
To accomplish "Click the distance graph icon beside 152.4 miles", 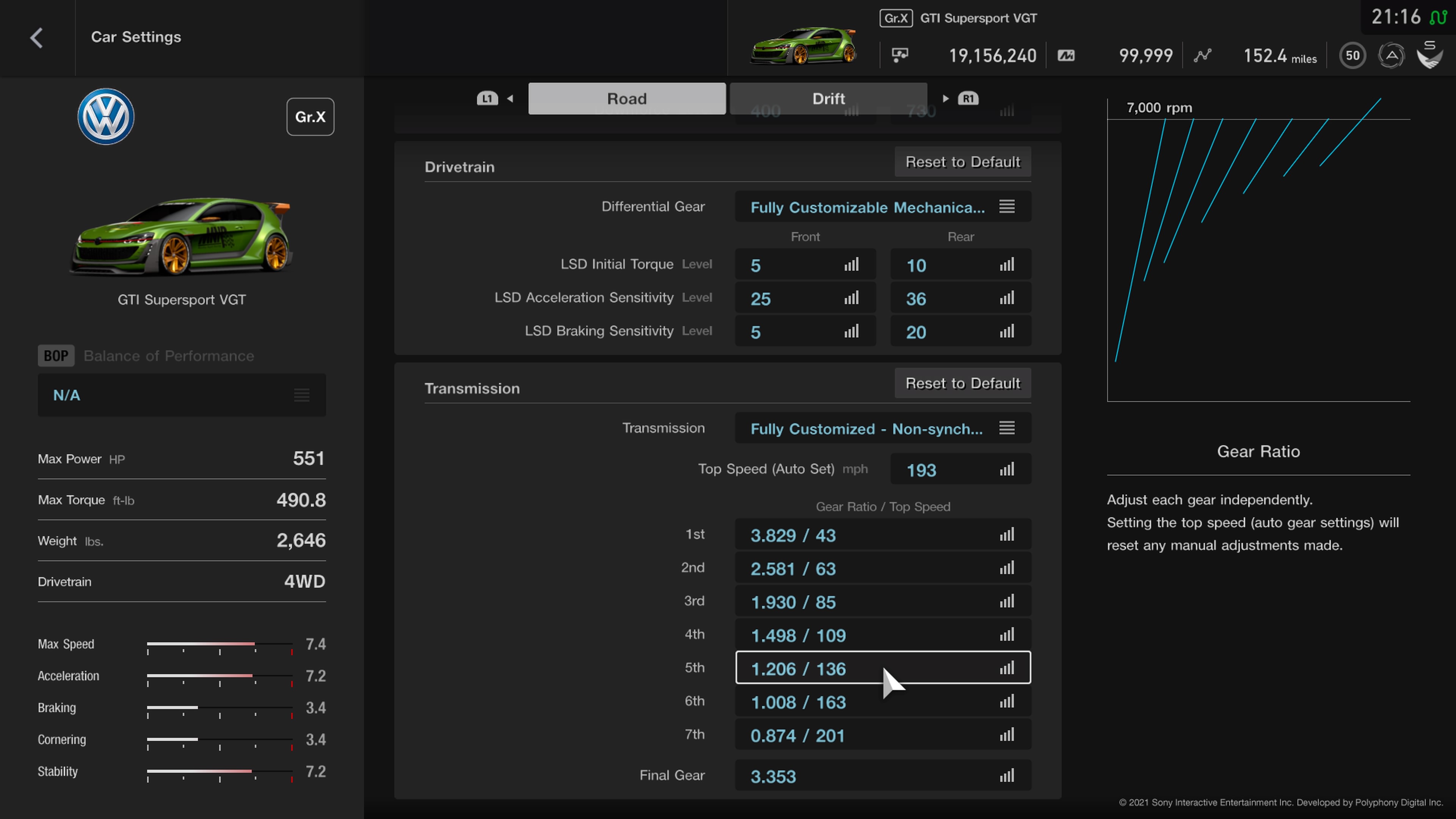I will pos(1202,55).
